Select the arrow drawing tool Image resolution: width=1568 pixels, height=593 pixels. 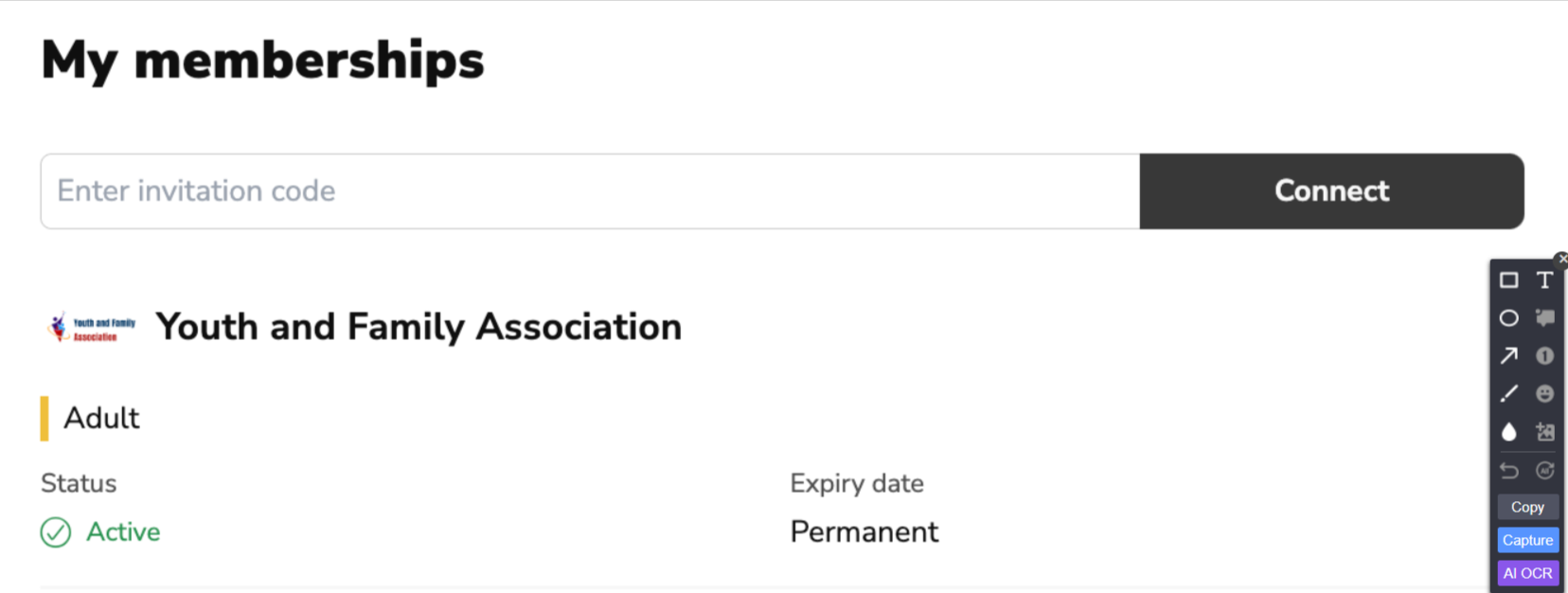[x=1509, y=356]
